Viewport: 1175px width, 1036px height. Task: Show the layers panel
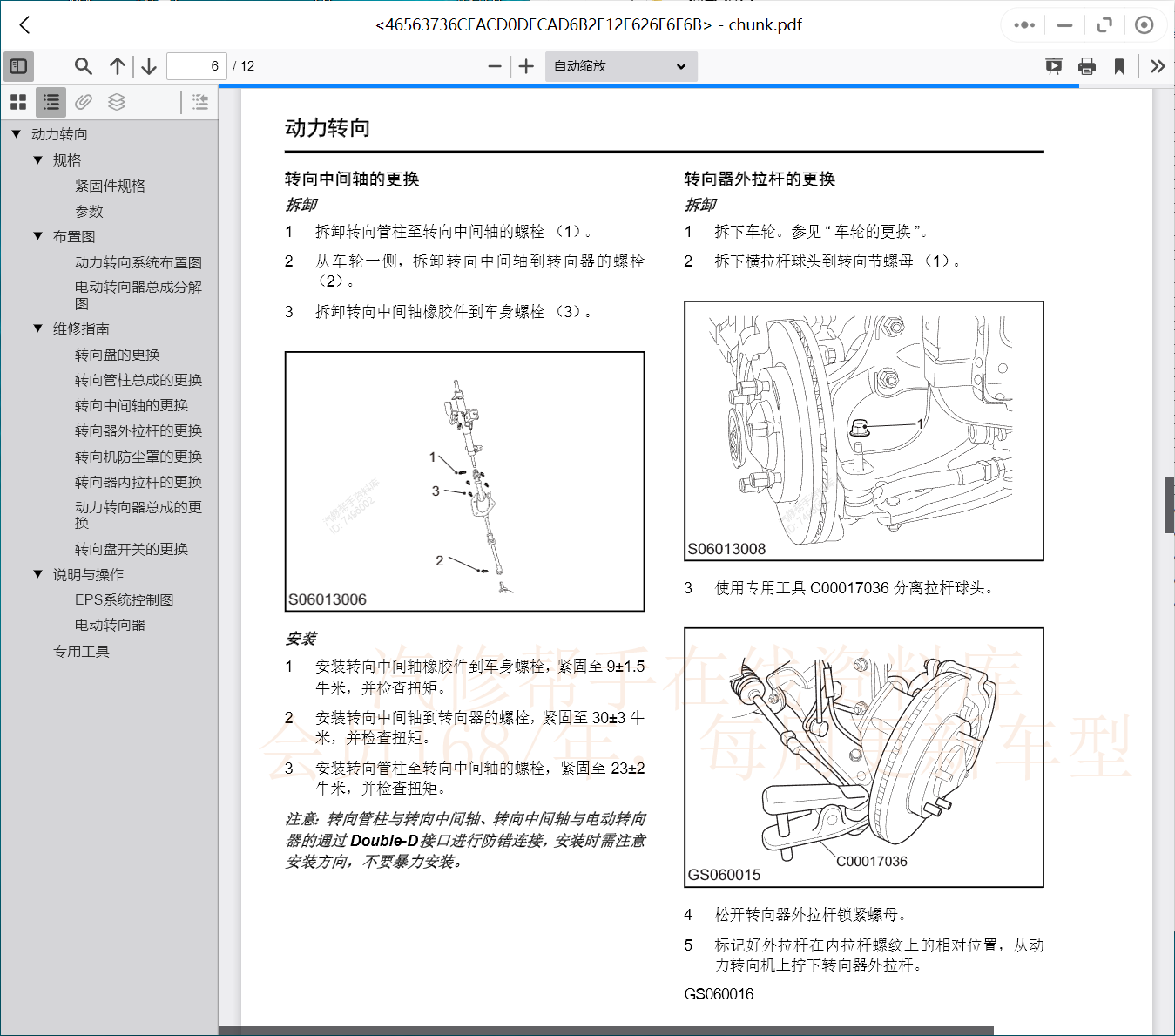(x=116, y=102)
